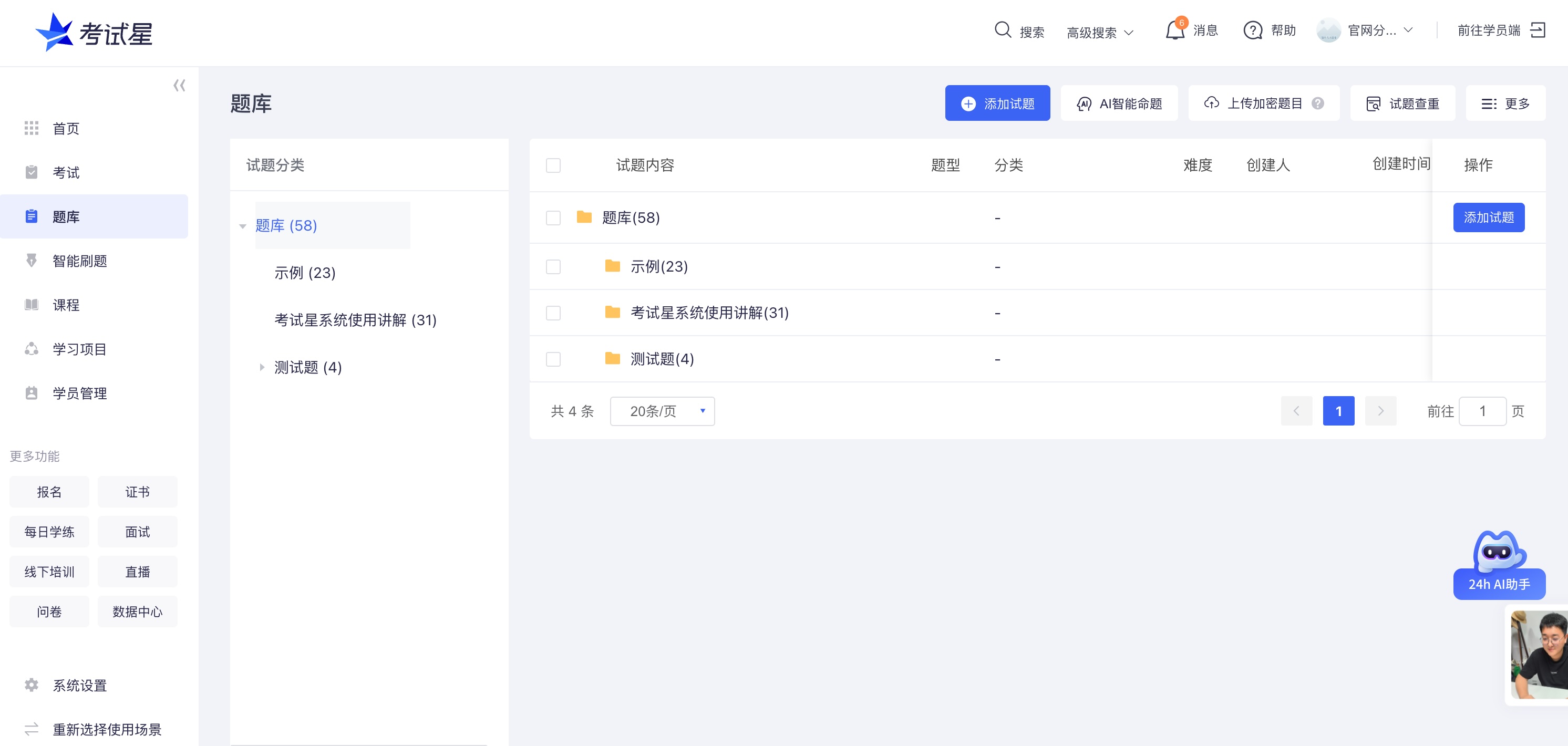This screenshot has height=746, width=1568.
Task: Click the swap arrows icon beside 重新选择使用场景
Action: [31, 729]
